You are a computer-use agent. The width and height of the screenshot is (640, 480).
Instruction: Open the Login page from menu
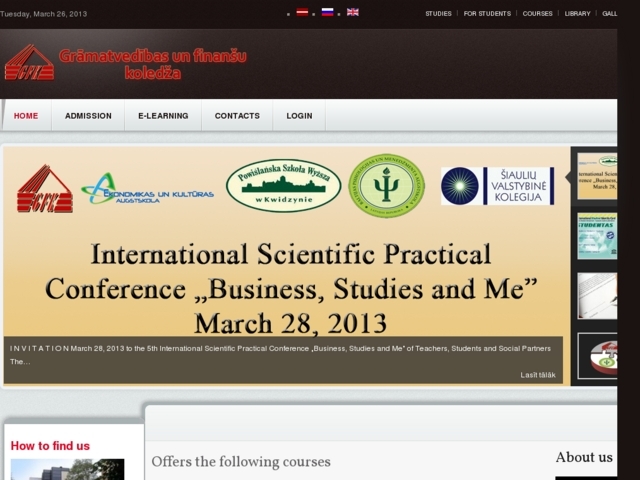tap(299, 116)
